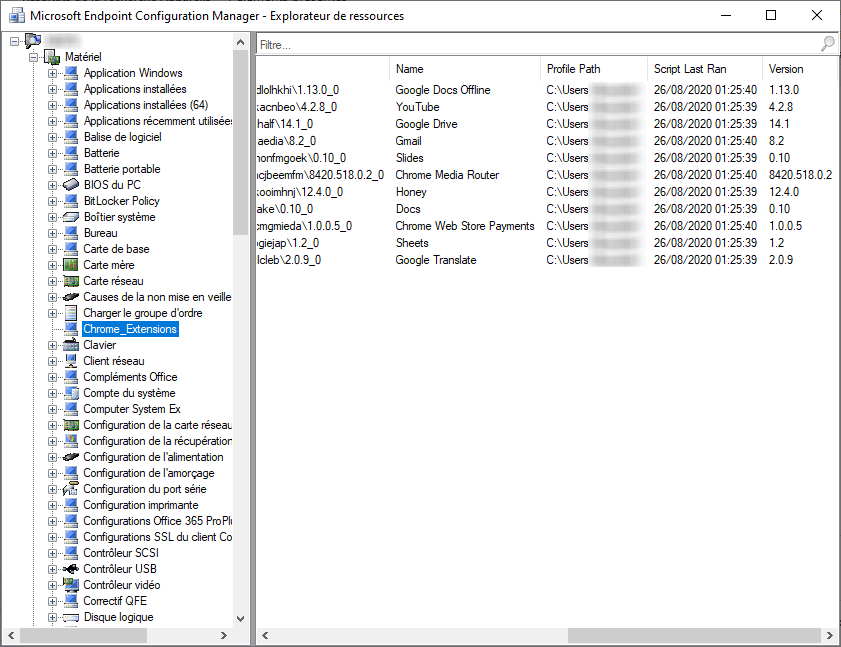Select the Google Drive row
Screen dimensions: 841x647
click(546, 124)
